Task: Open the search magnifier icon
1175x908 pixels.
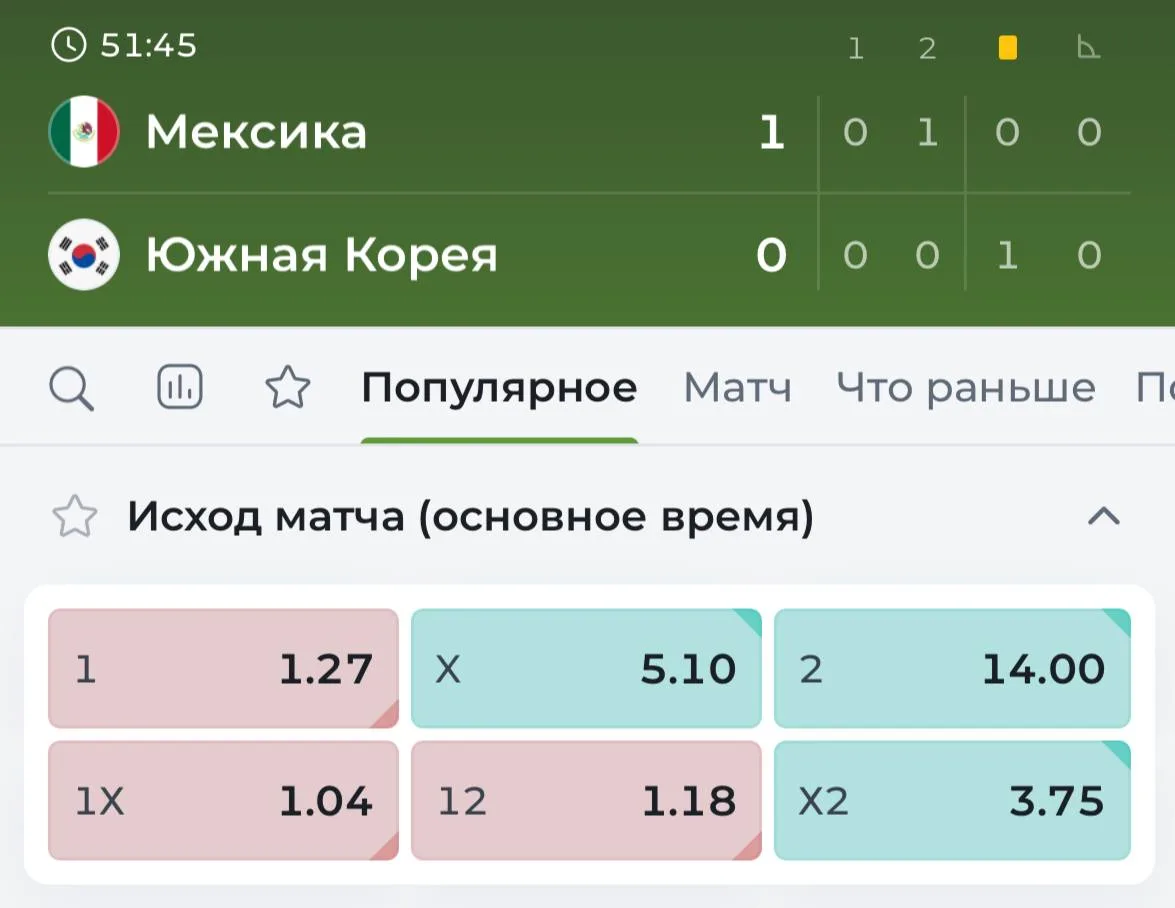Action: click(x=72, y=388)
